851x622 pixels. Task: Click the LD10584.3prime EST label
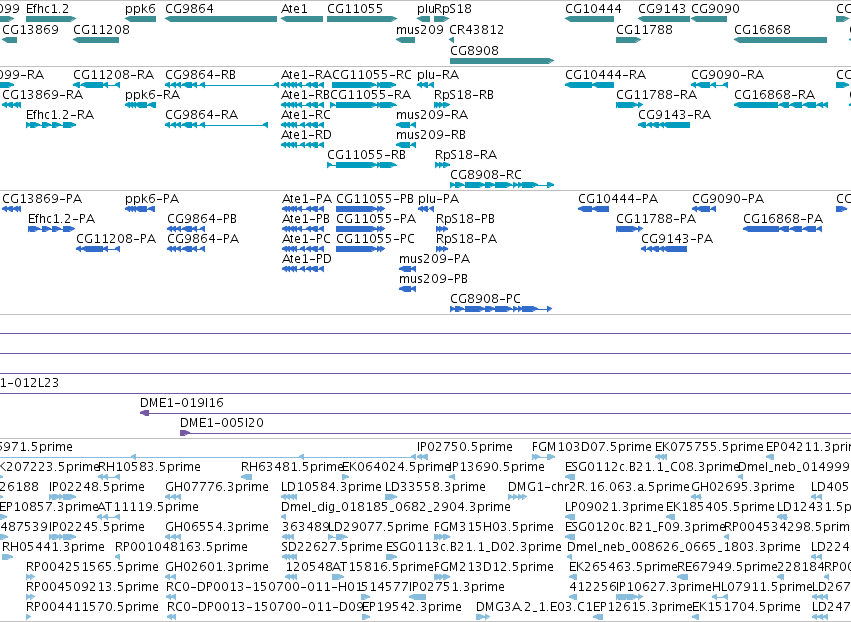[x=332, y=487]
